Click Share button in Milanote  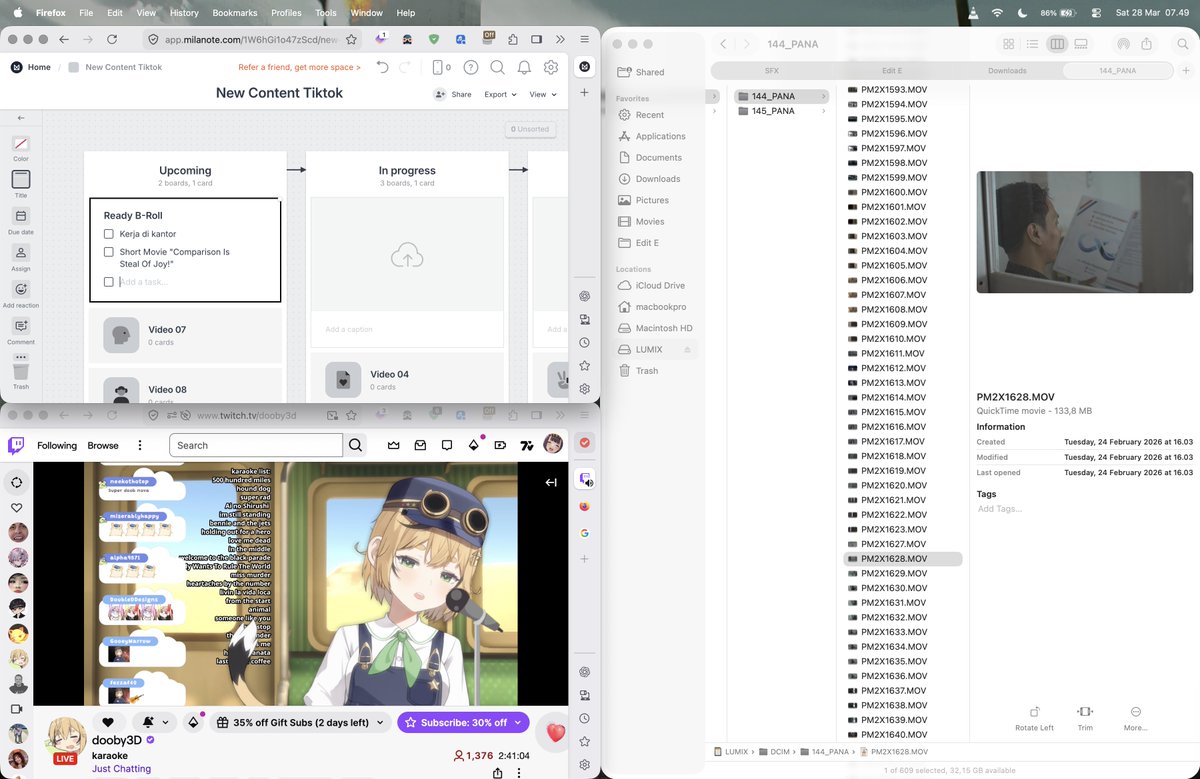pyautogui.click(x=453, y=94)
